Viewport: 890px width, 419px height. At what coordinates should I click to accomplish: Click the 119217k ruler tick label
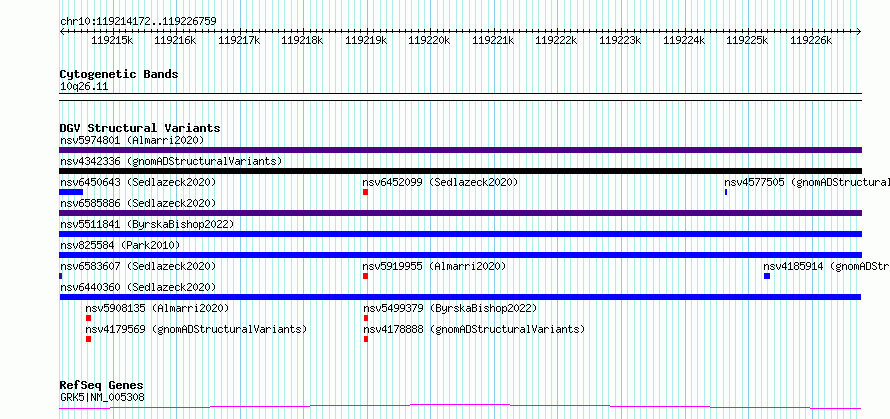pos(239,40)
